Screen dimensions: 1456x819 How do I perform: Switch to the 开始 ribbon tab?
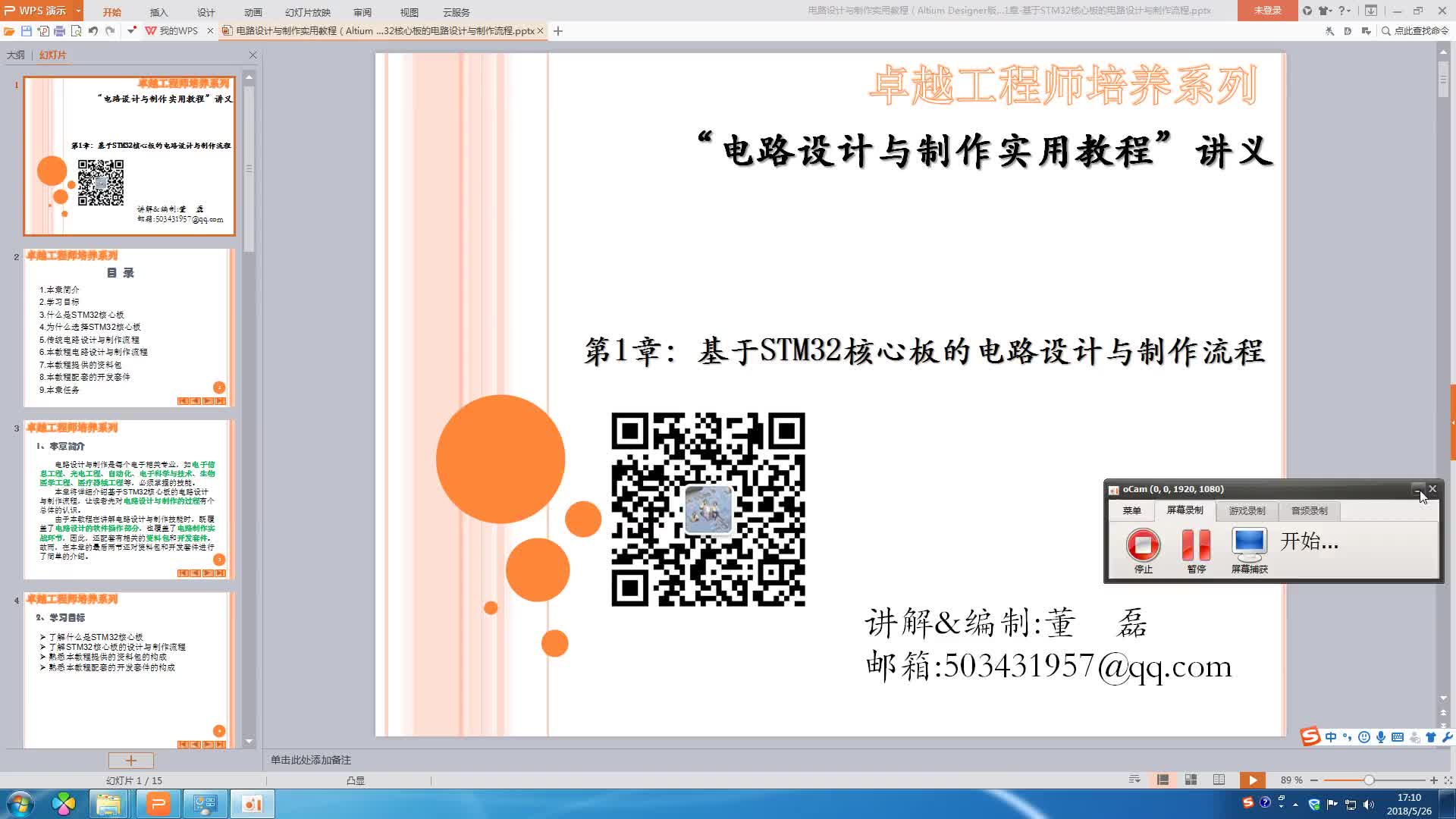[112, 12]
